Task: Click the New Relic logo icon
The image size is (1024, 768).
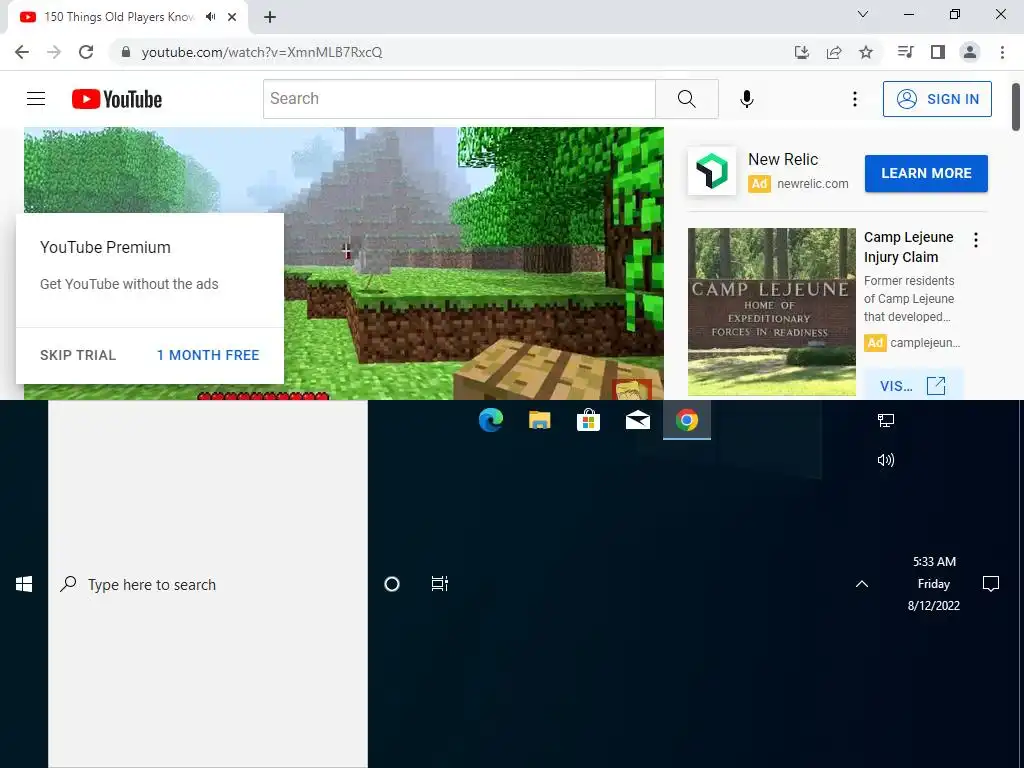Action: [x=712, y=172]
